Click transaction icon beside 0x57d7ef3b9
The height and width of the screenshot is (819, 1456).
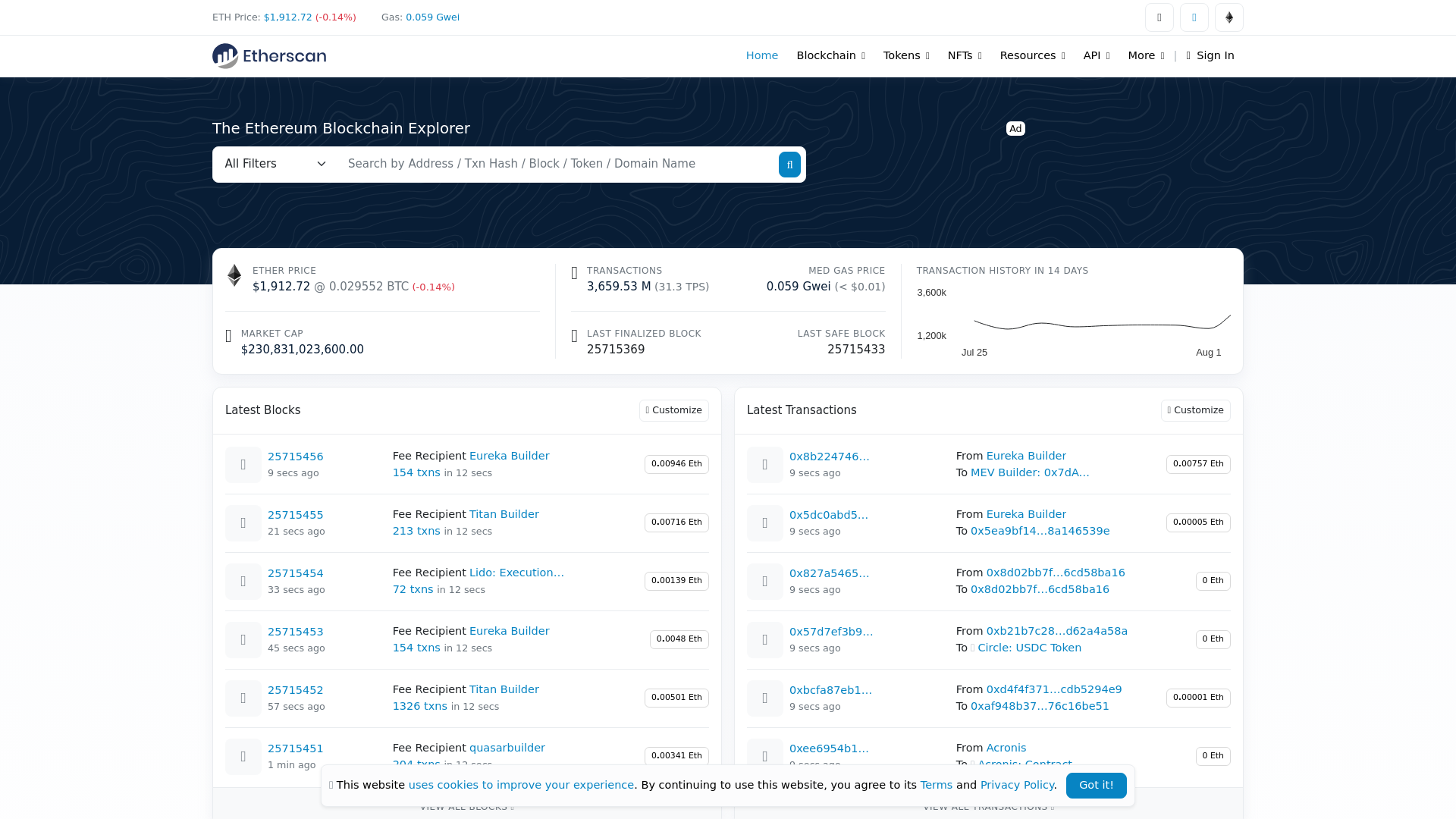click(x=765, y=640)
